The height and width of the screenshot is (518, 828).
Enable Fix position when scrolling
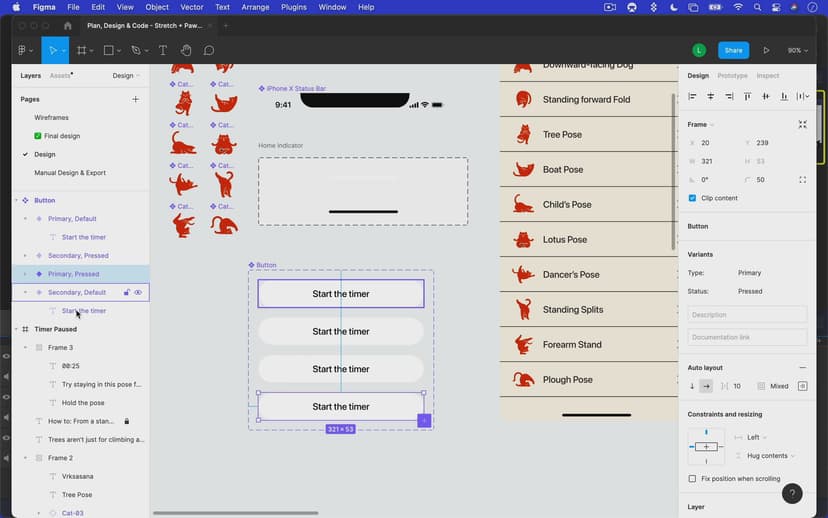point(692,479)
